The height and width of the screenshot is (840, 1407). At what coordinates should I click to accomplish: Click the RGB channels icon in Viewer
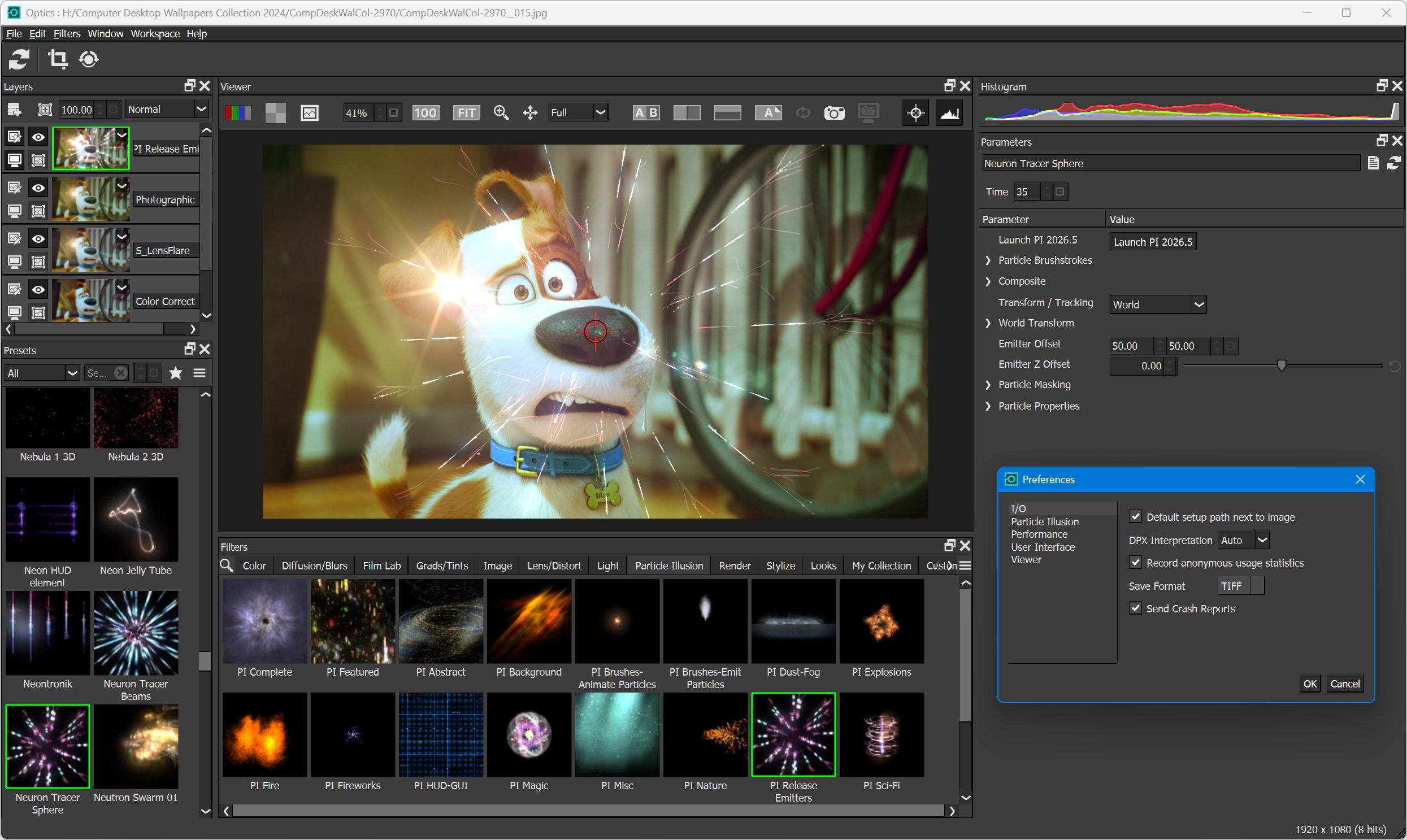(238, 112)
